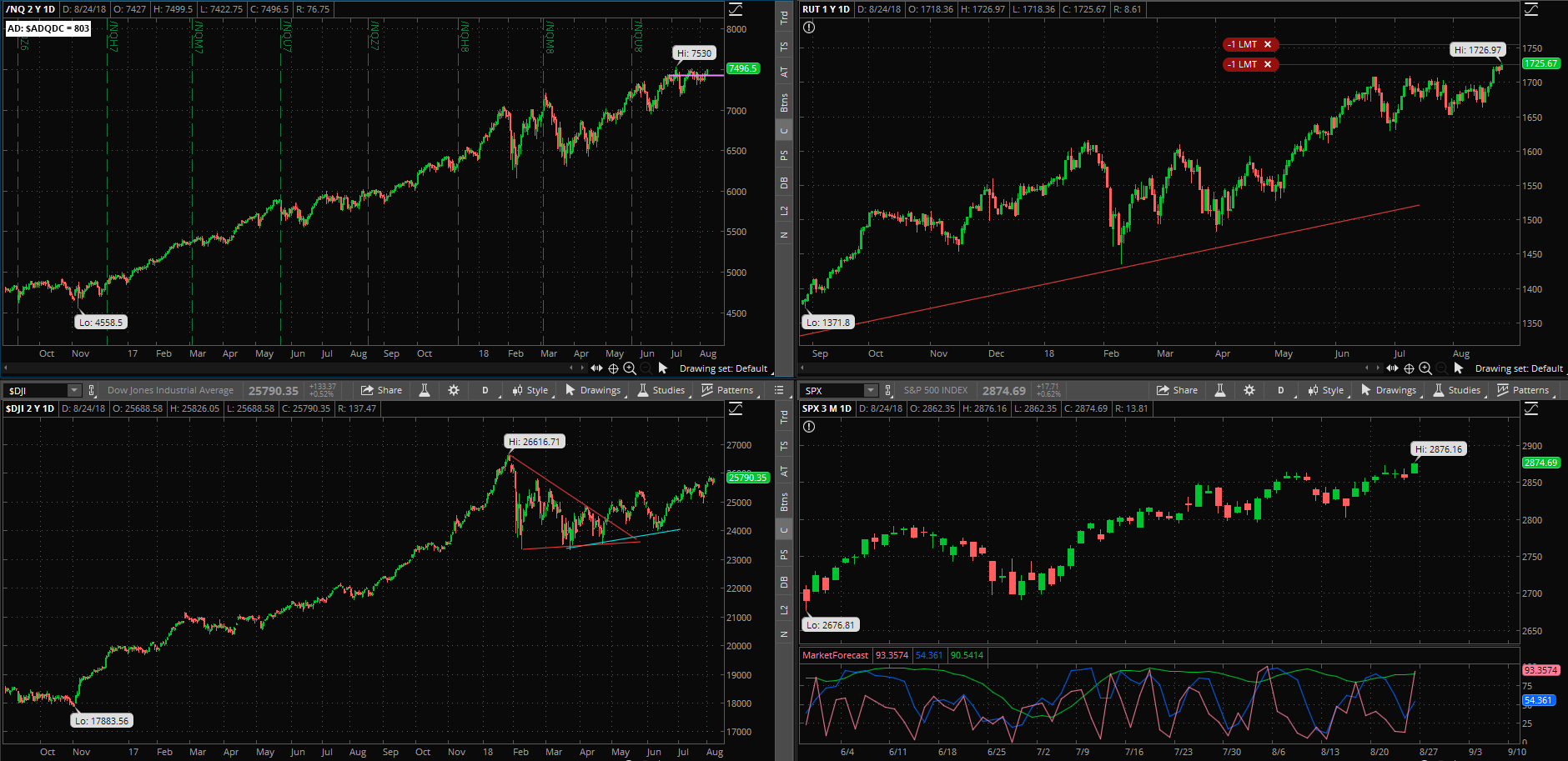Click the list menu icon in $DJI toolbar
Viewport: 1568px width, 761px height.
(779, 390)
